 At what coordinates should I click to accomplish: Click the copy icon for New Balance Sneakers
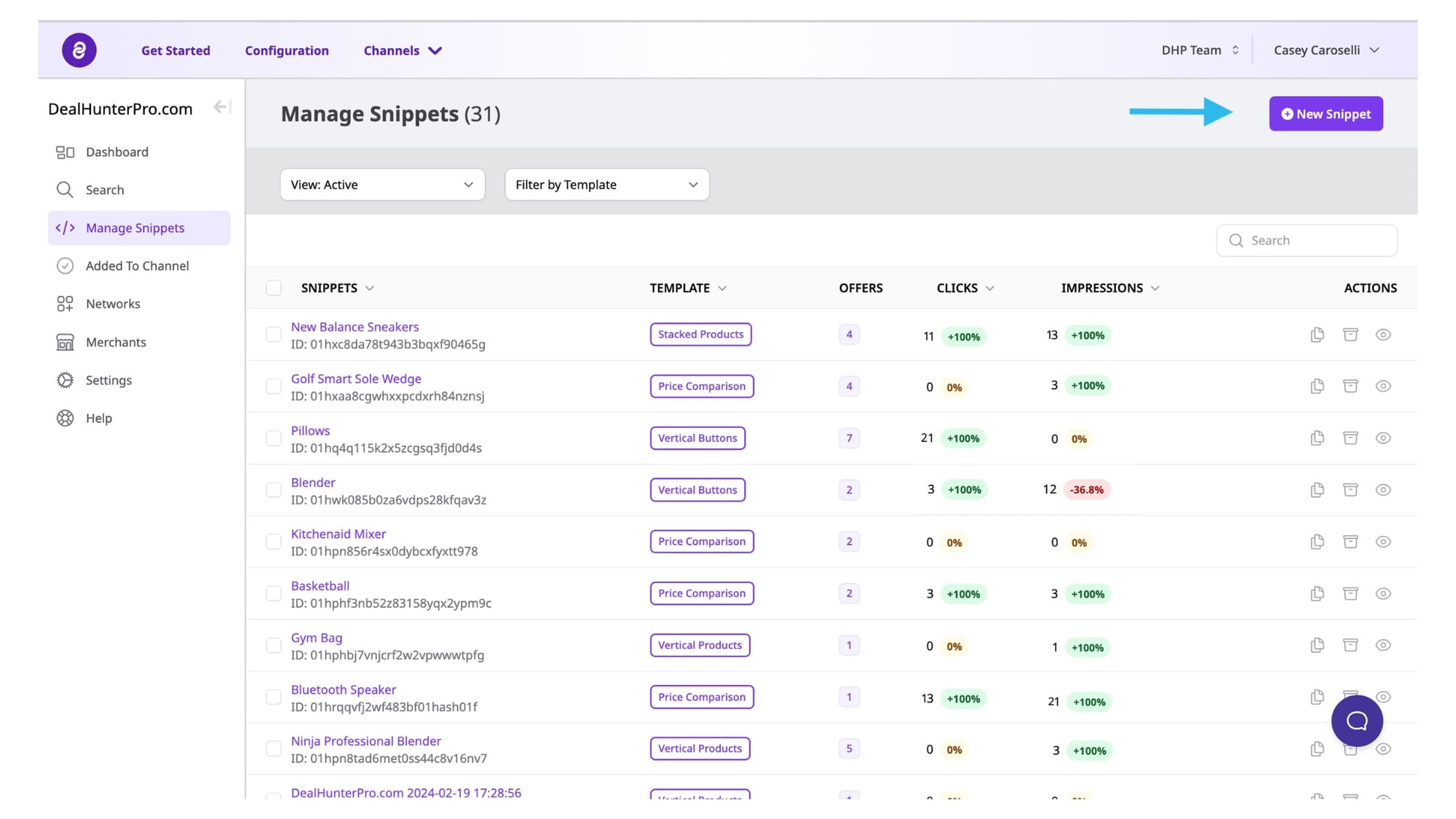(1317, 335)
